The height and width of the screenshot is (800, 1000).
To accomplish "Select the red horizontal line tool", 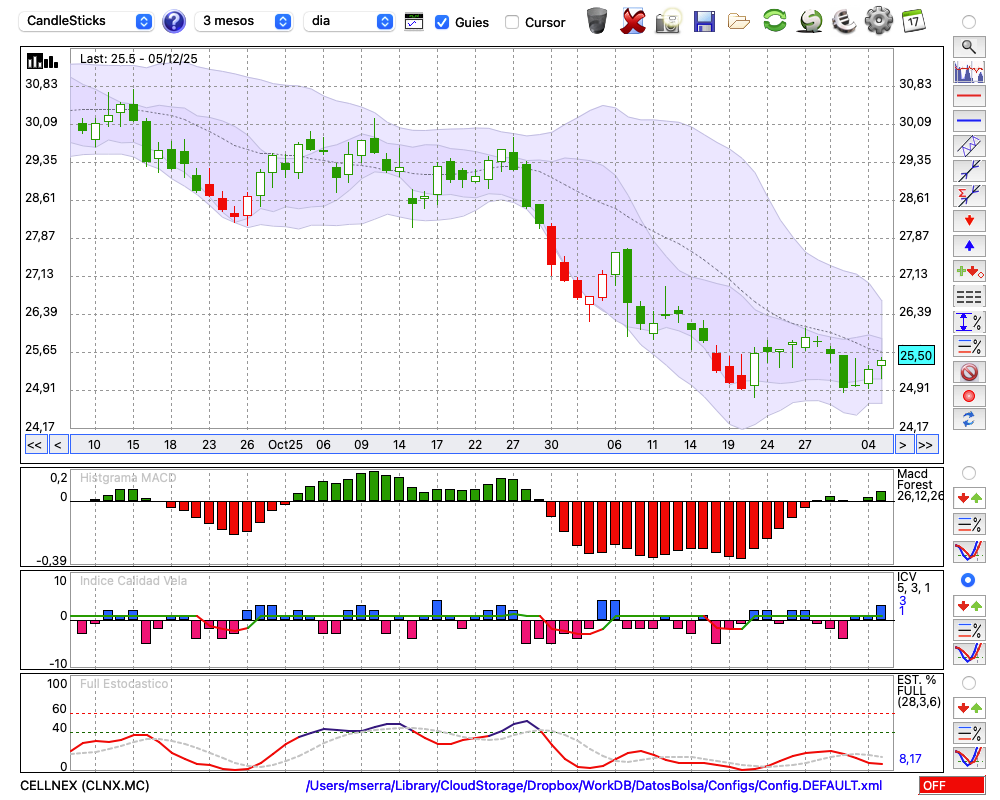I will pos(968,96).
